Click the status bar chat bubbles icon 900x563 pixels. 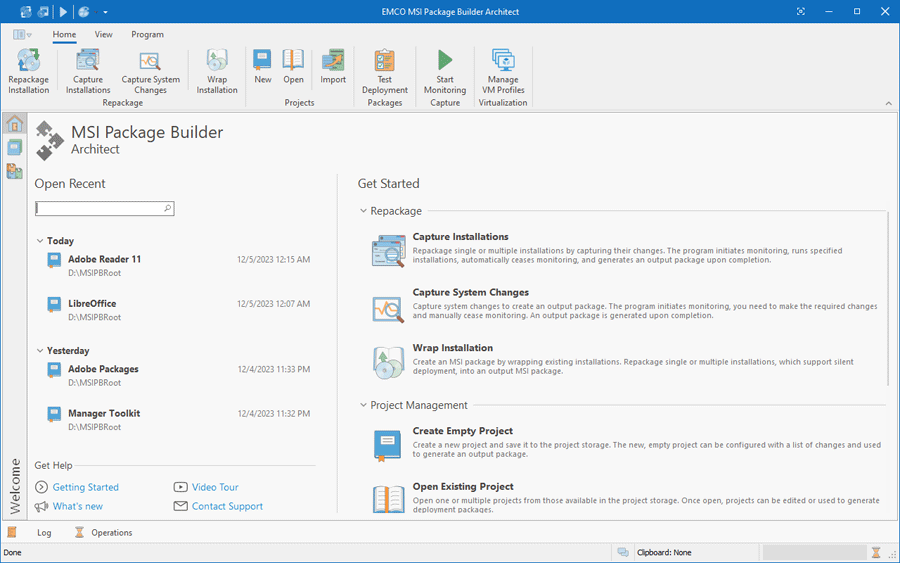coord(623,553)
